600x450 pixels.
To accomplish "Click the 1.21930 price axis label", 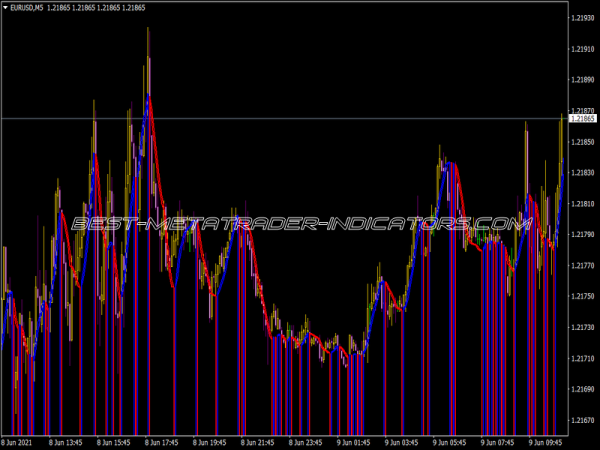I will pos(583,18).
